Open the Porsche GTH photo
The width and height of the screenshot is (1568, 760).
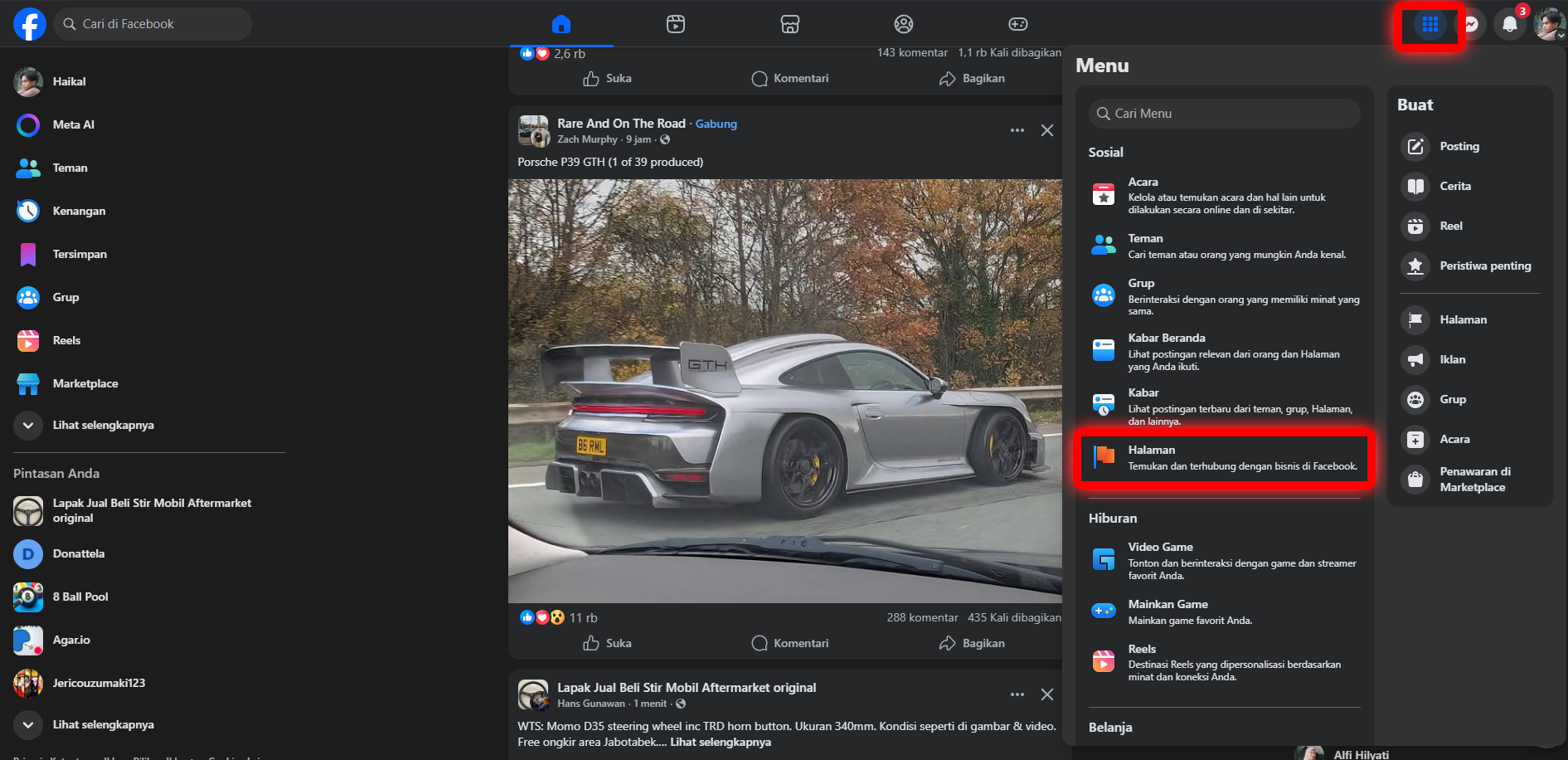[784, 390]
